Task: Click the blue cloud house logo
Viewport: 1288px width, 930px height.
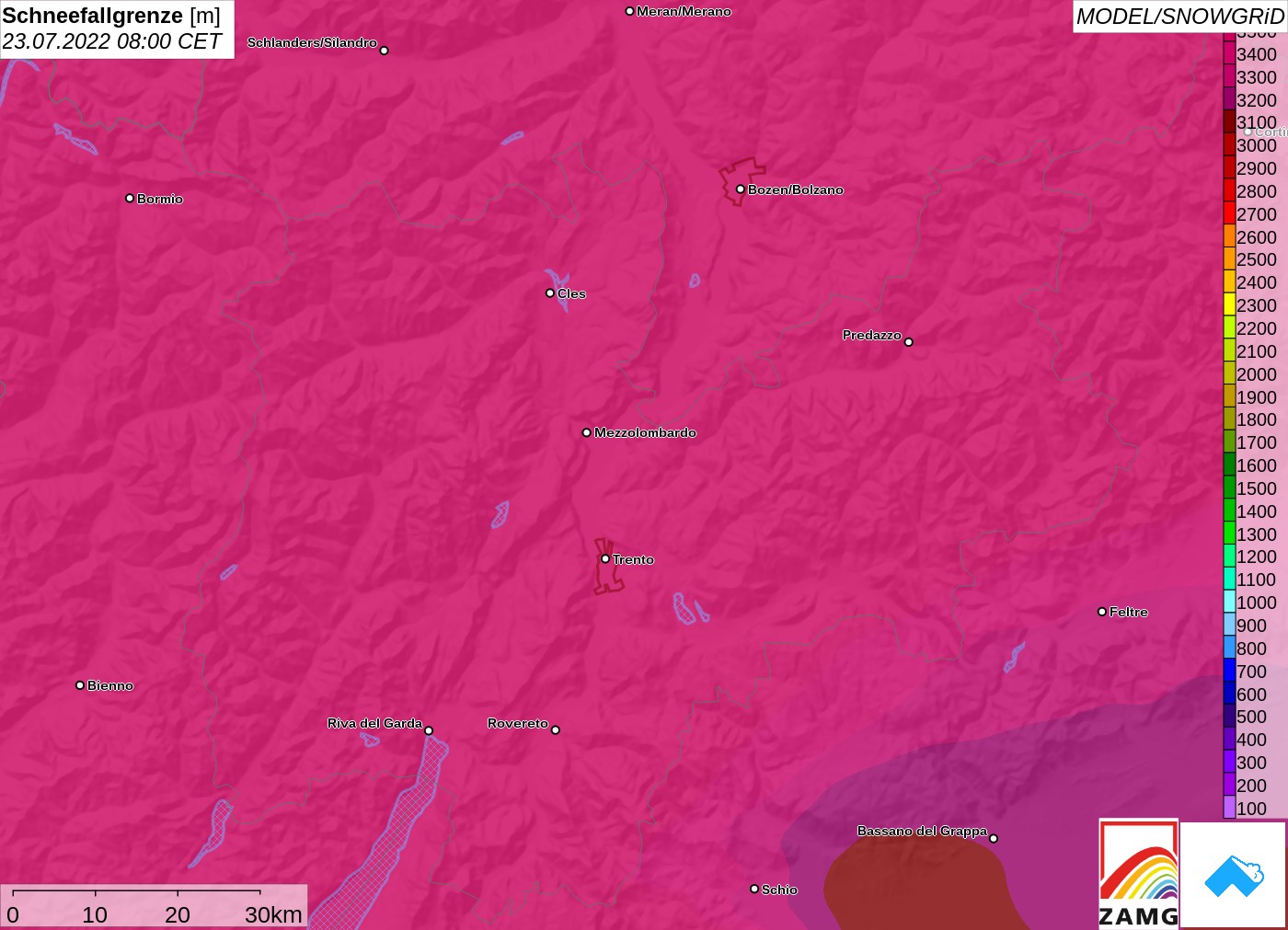Action: [1234, 875]
